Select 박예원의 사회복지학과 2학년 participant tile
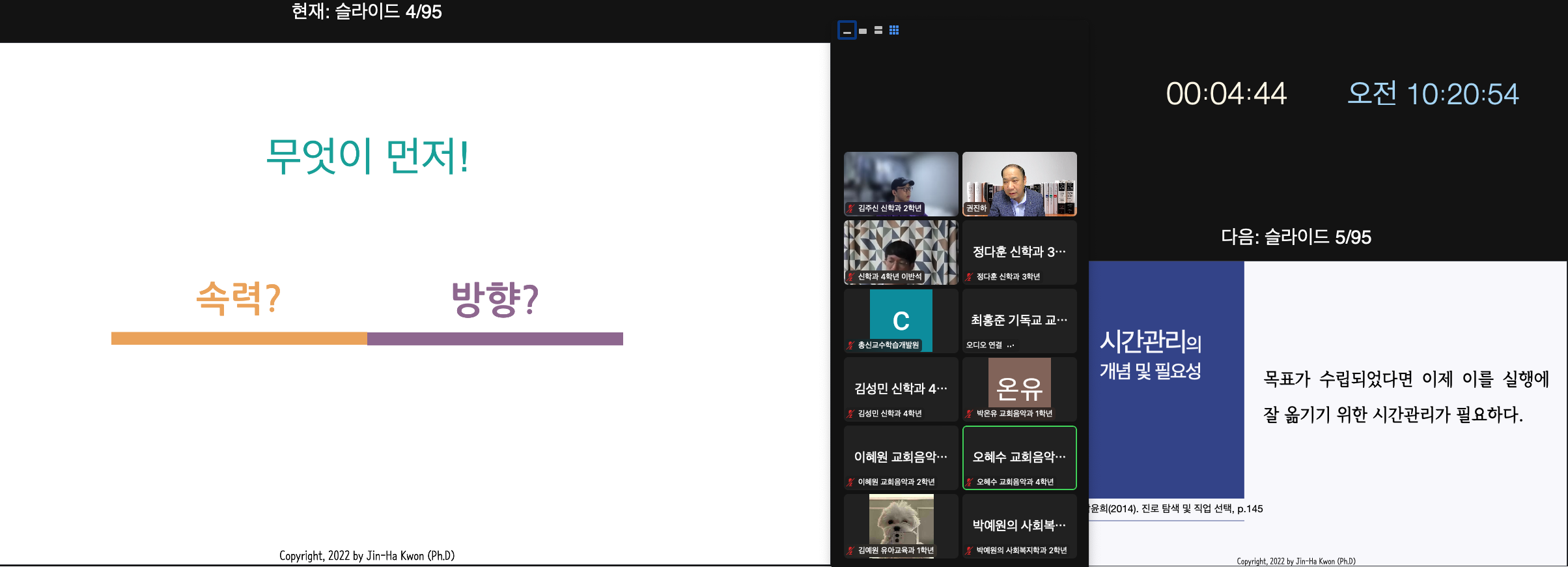Image resolution: width=1568 pixels, height=567 pixels. click(1019, 525)
